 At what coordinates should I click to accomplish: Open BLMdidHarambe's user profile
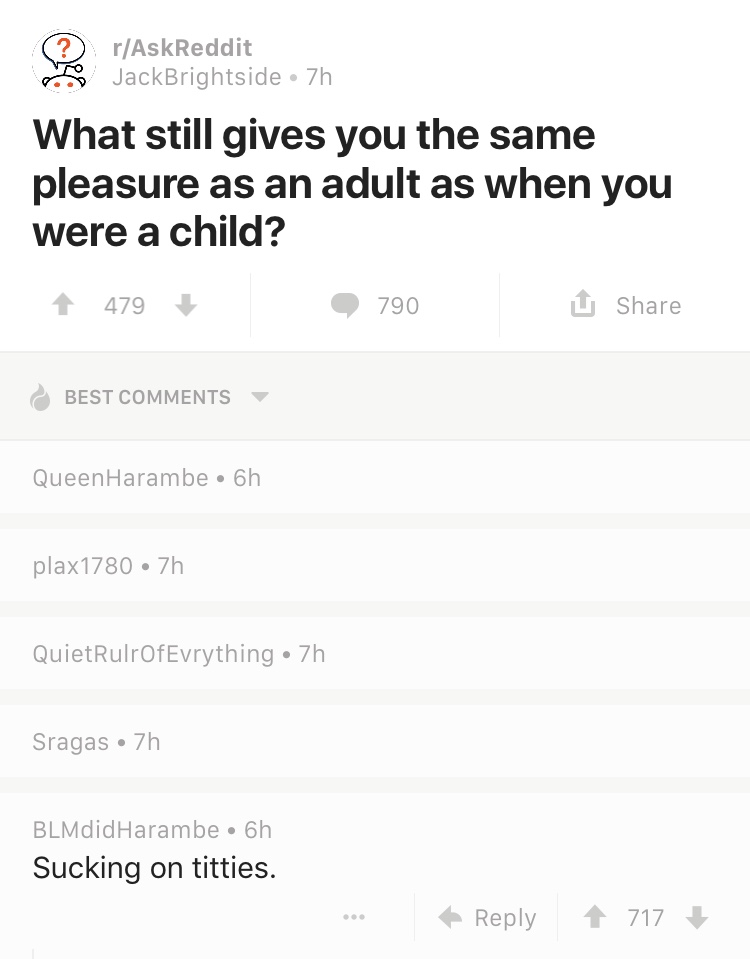(x=126, y=829)
